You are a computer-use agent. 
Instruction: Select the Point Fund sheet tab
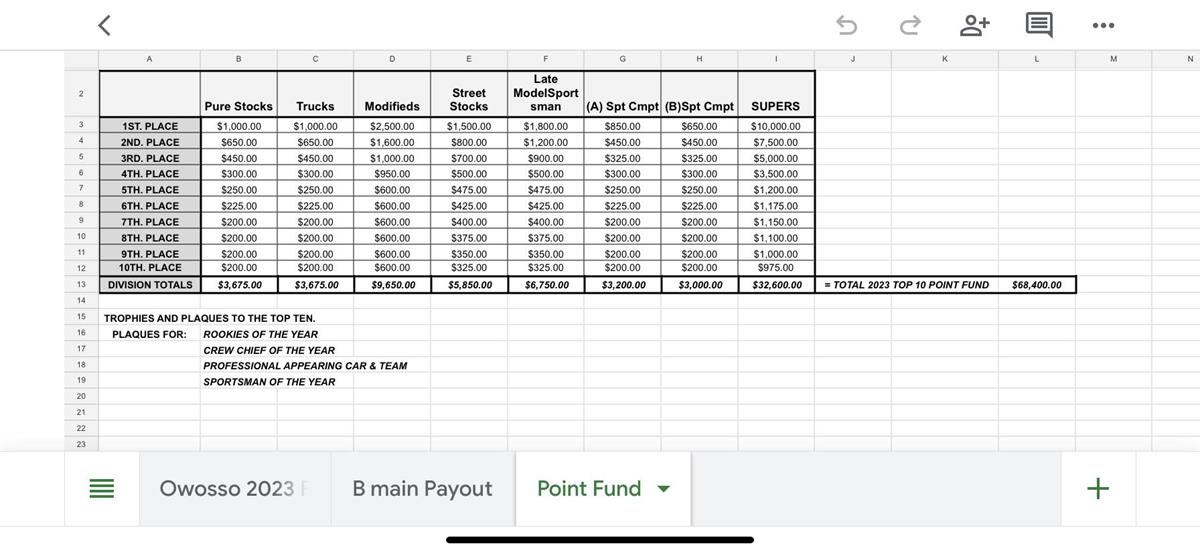click(589, 489)
